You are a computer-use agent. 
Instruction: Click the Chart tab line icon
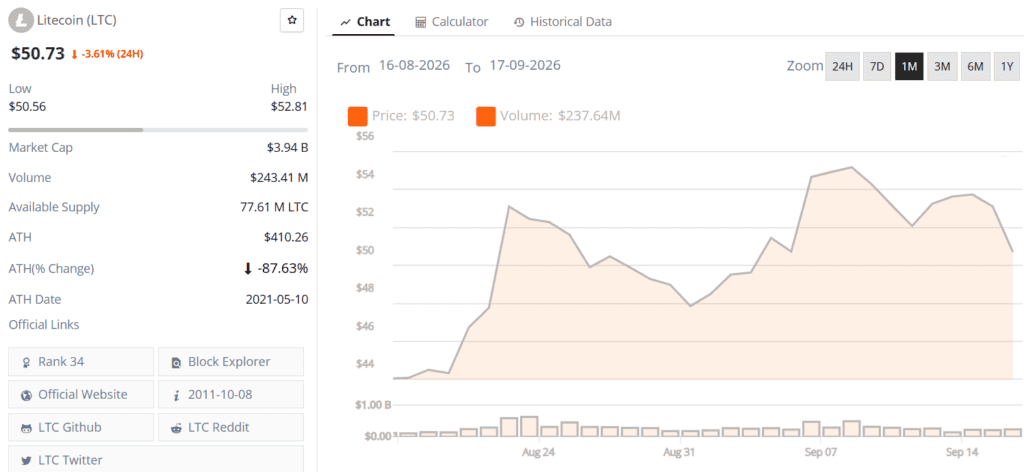(x=346, y=22)
